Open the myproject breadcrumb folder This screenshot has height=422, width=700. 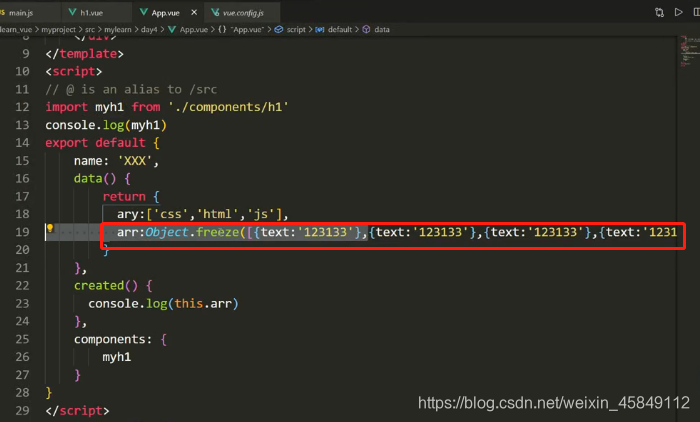pyautogui.click(x=58, y=29)
